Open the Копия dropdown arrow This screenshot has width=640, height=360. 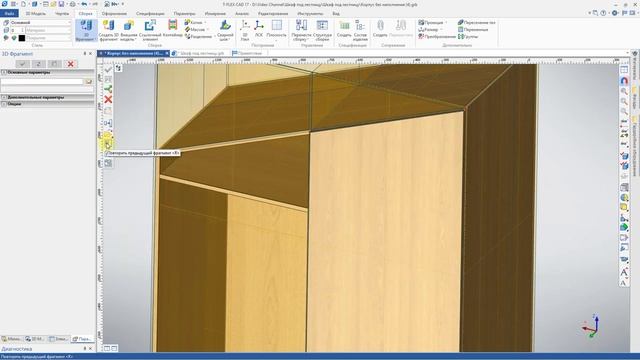point(205,22)
